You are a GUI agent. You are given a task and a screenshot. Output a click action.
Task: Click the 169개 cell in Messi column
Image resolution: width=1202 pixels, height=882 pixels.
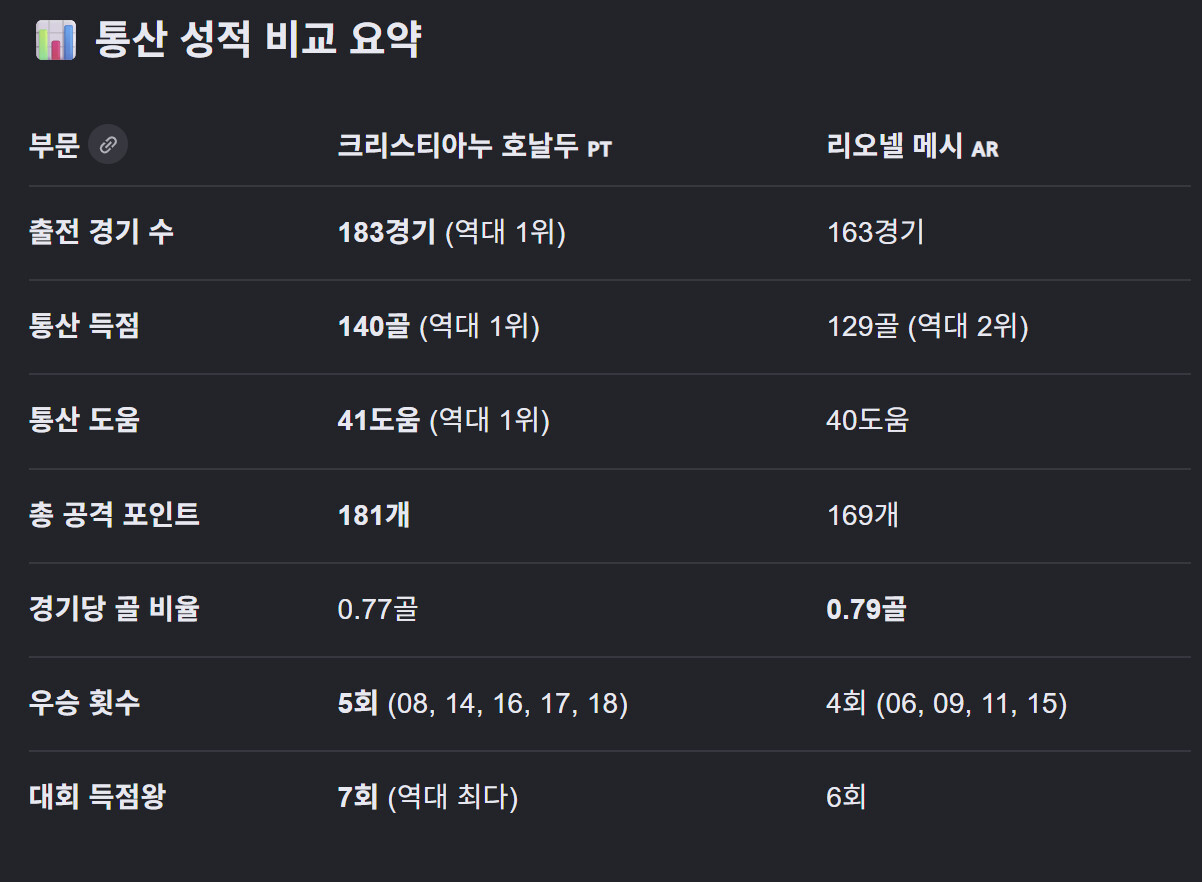tap(863, 515)
